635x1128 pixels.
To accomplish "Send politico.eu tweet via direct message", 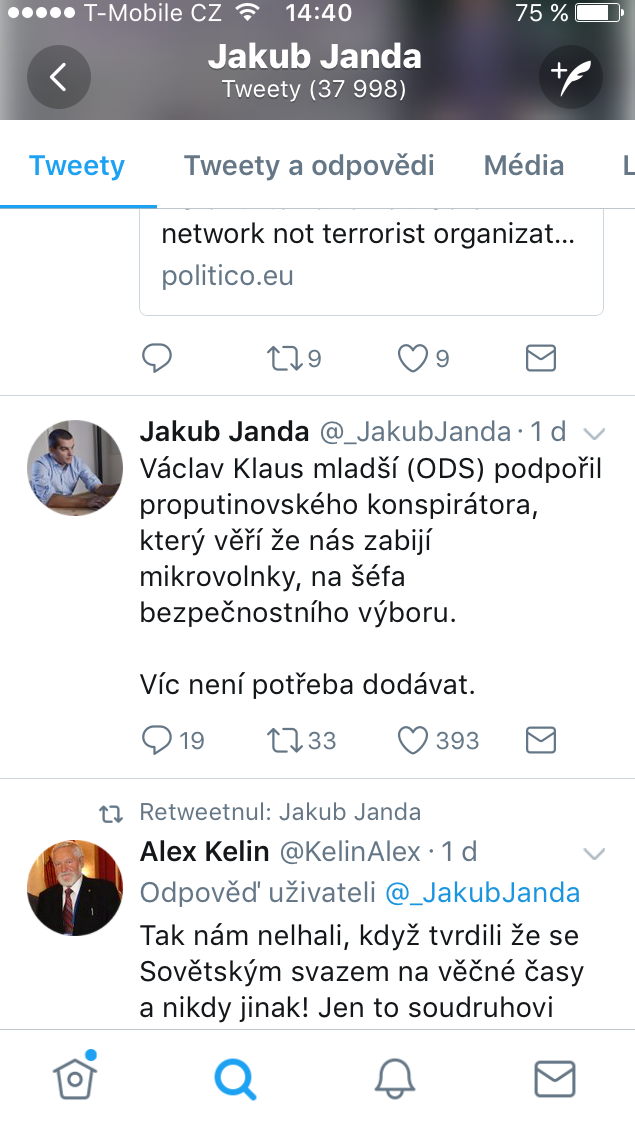I will point(540,358).
